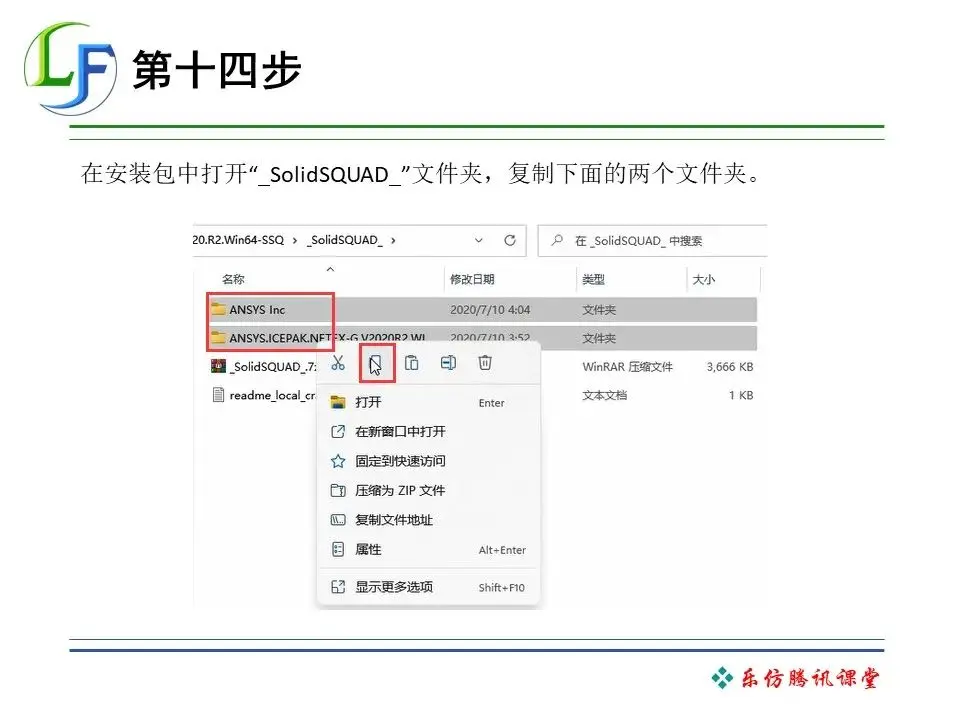Viewport: 960px width, 720px height.
Task: Click the ANSYS Inc folder icon
Action: (218, 309)
